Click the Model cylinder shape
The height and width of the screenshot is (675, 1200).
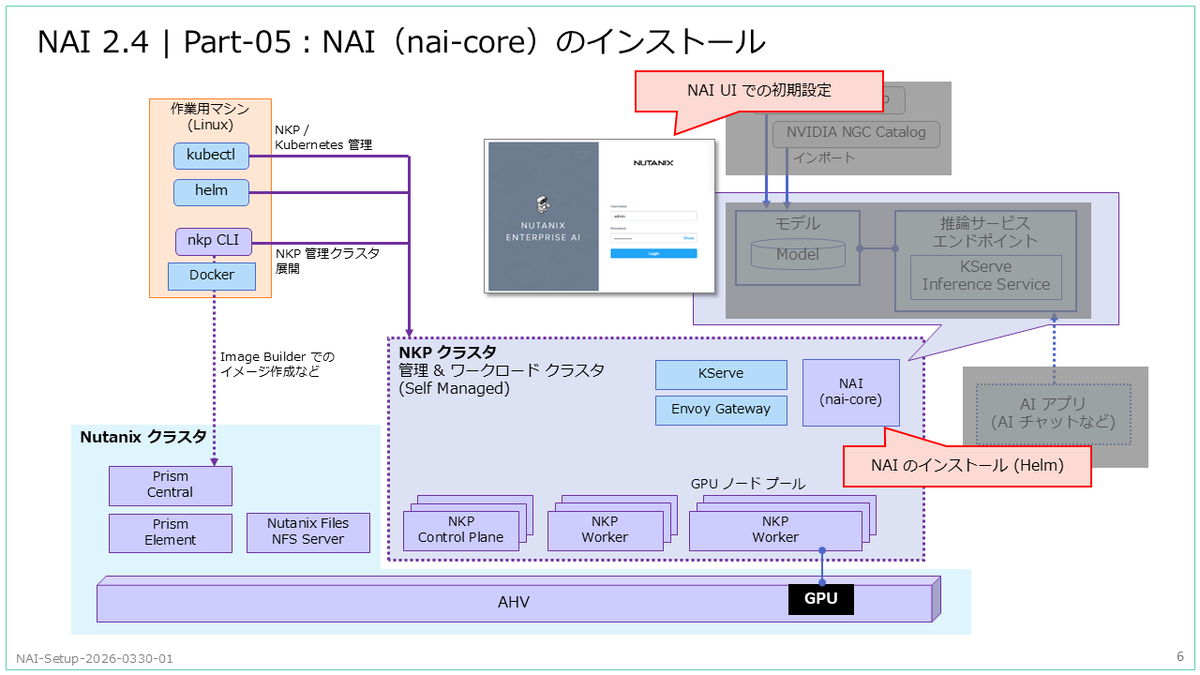pos(798,253)
